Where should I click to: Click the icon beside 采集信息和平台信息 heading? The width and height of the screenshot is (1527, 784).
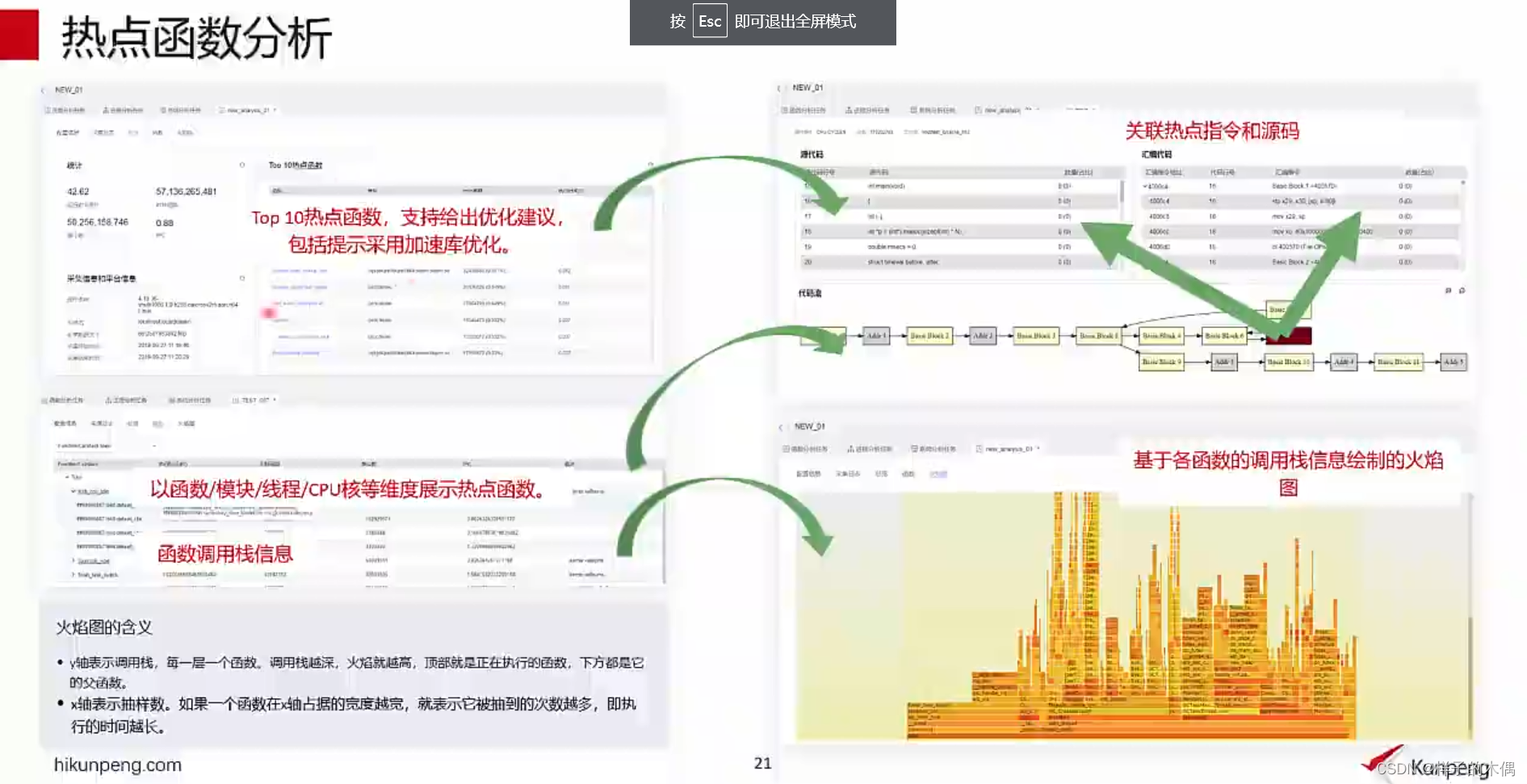pos(241,279)
